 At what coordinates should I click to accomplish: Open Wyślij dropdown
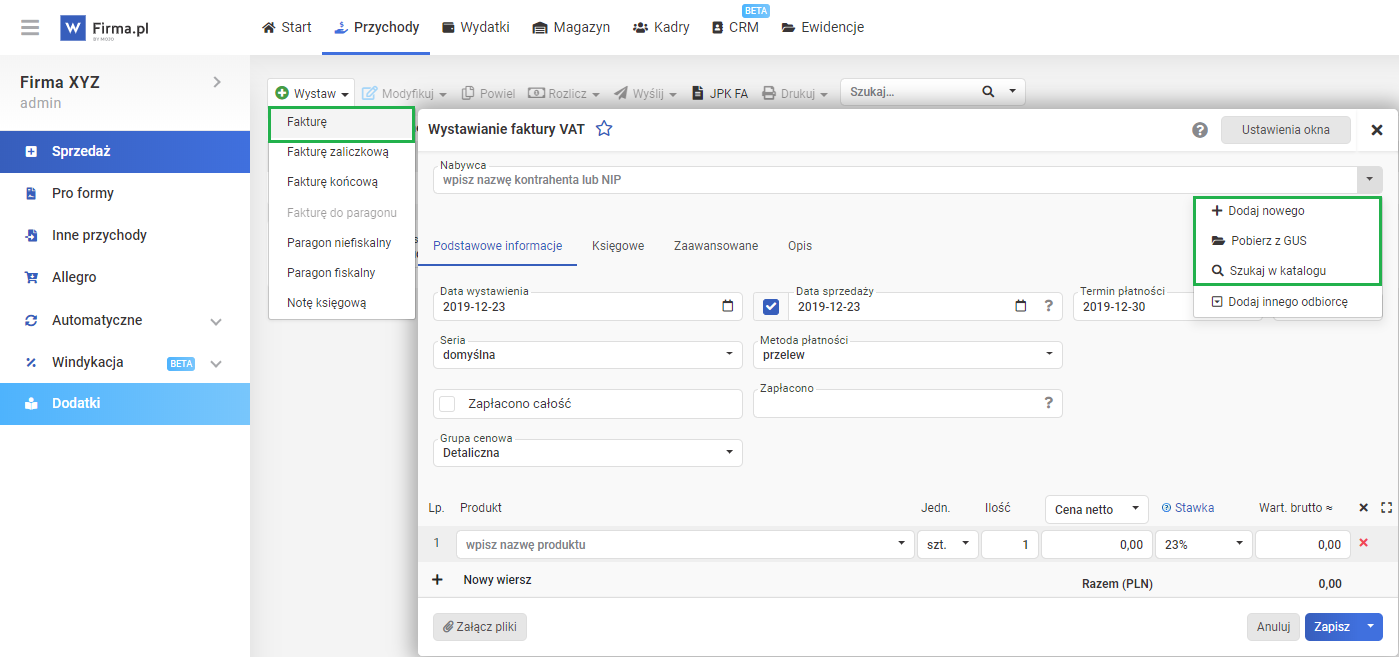tap(645, 93)
